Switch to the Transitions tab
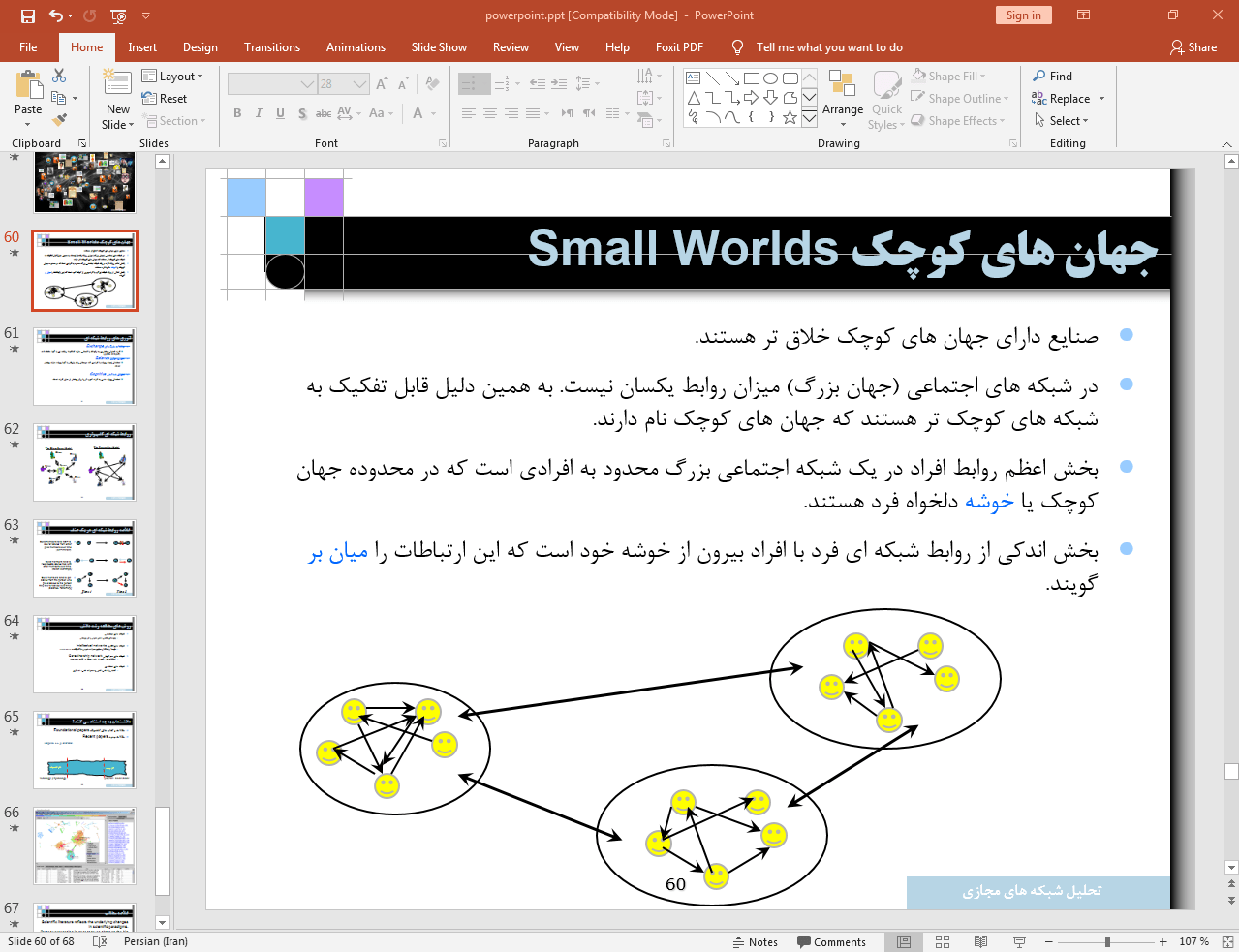The height and width of the screenshot is (952, 1239). point(272,47)
